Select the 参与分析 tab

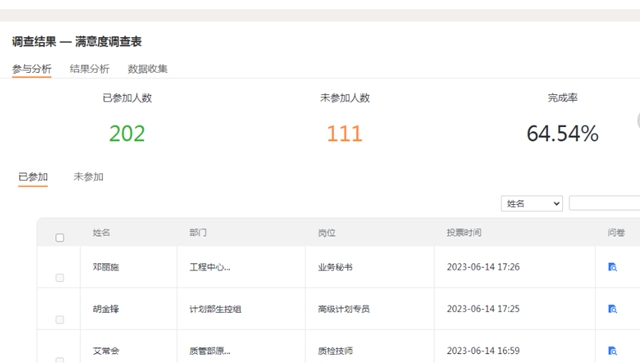point(32,69)
